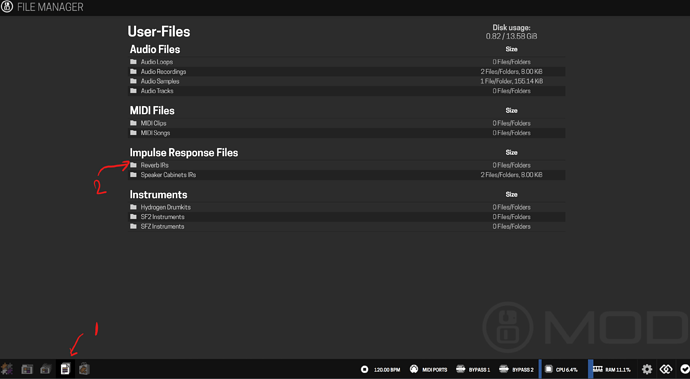
Task: Click the MIDI Files section heading
Action: coord(152,110)
